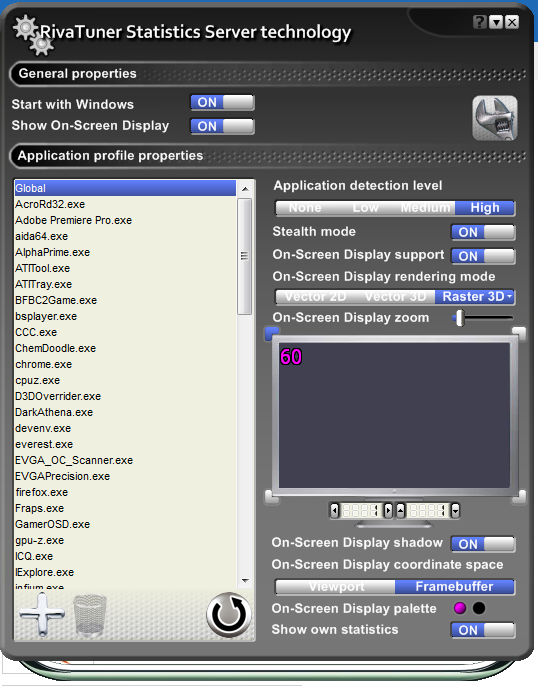
Task: Select D3DOverrider.exe profile
Action: click(x=125, y=397)
